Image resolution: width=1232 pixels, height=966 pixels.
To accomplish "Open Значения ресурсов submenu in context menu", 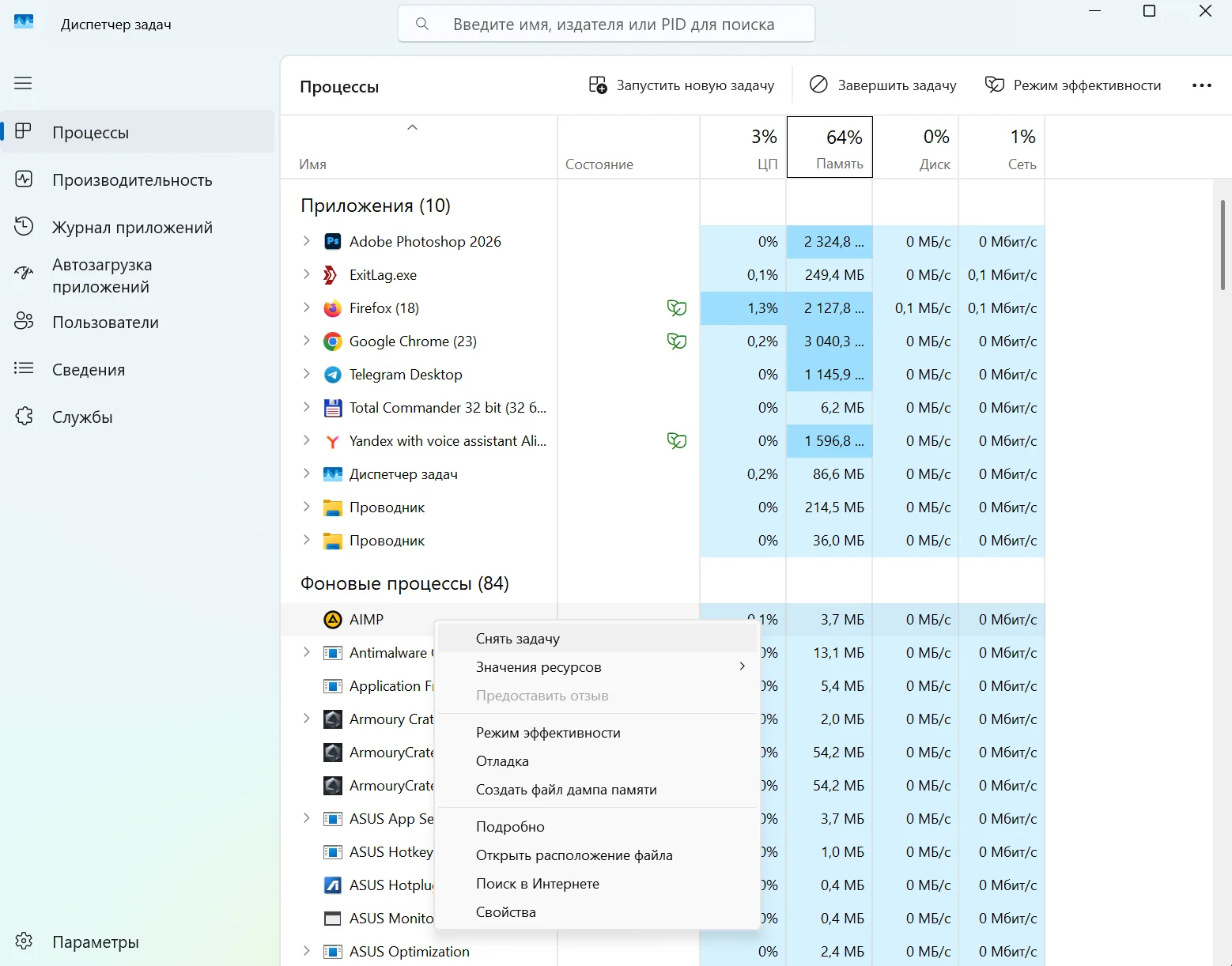I will (597, 667).
